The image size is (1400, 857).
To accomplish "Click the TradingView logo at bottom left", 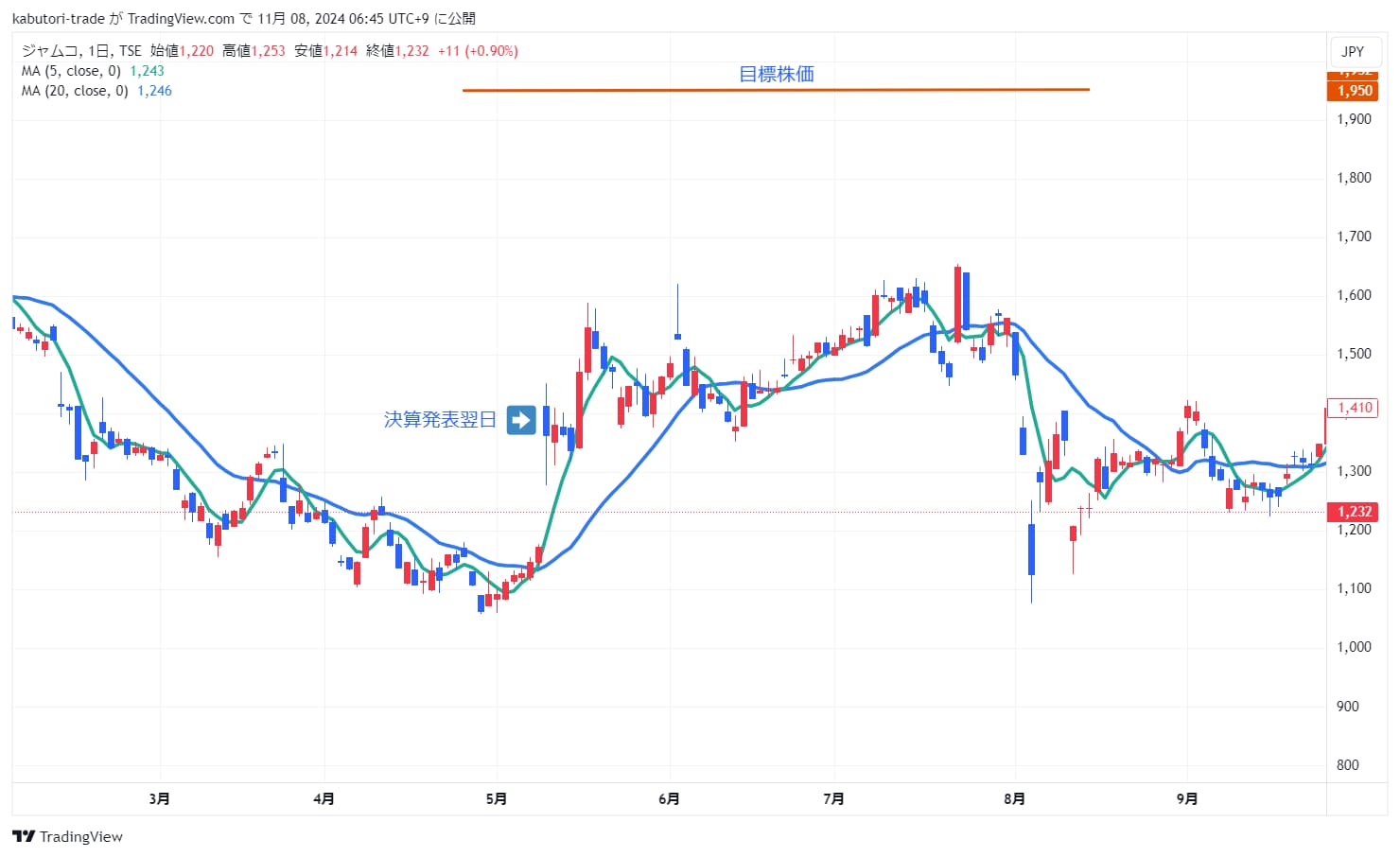I will pos(67,836).
